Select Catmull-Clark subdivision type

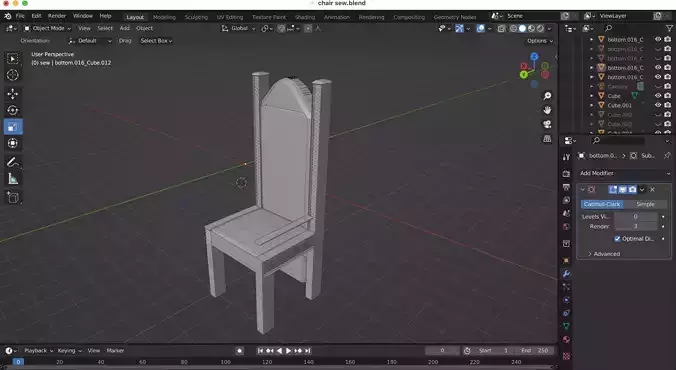(602, 204)
